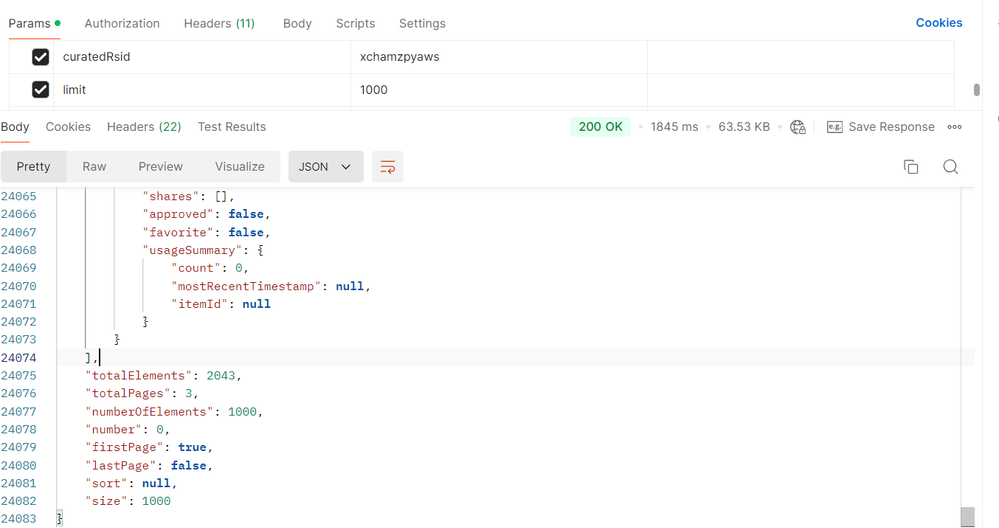Click the Save Response icon

(x=834, y=127)
